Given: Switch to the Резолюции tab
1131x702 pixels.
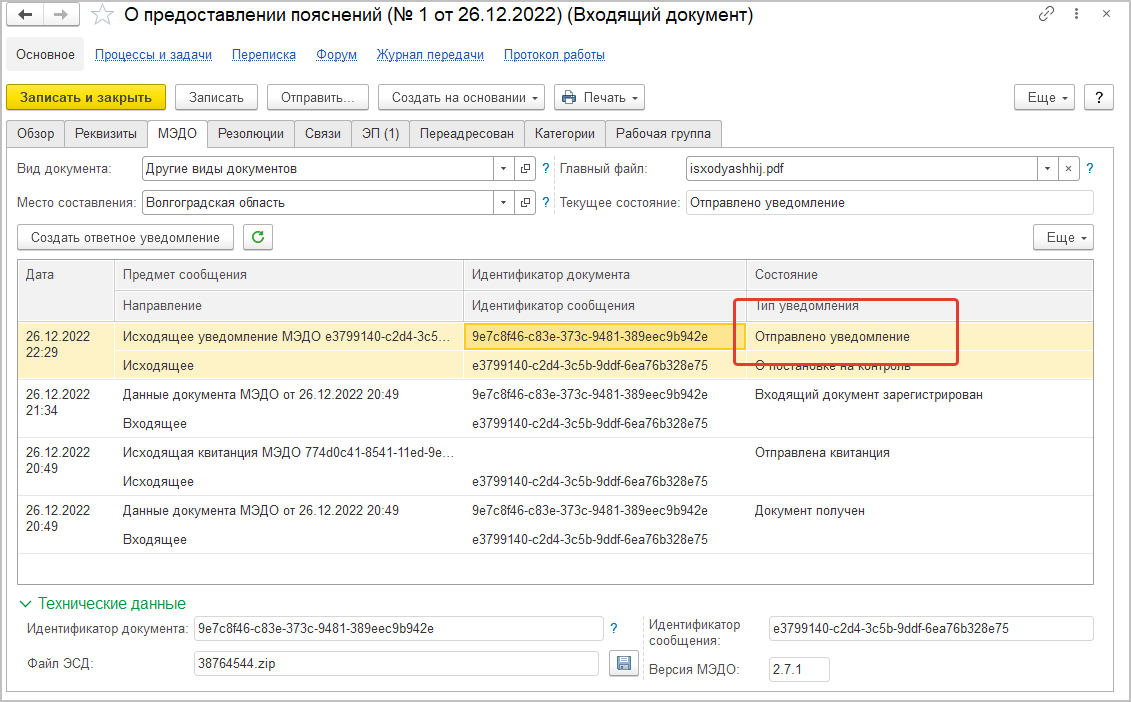Looking at the screenshot, I should click(x=251, y=133).
